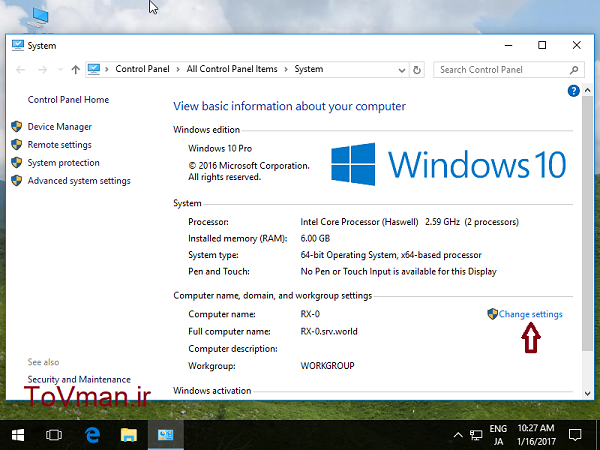Click the computer icon in address bar
Screen dimensions: 600x450
click(x=94, y=69)
